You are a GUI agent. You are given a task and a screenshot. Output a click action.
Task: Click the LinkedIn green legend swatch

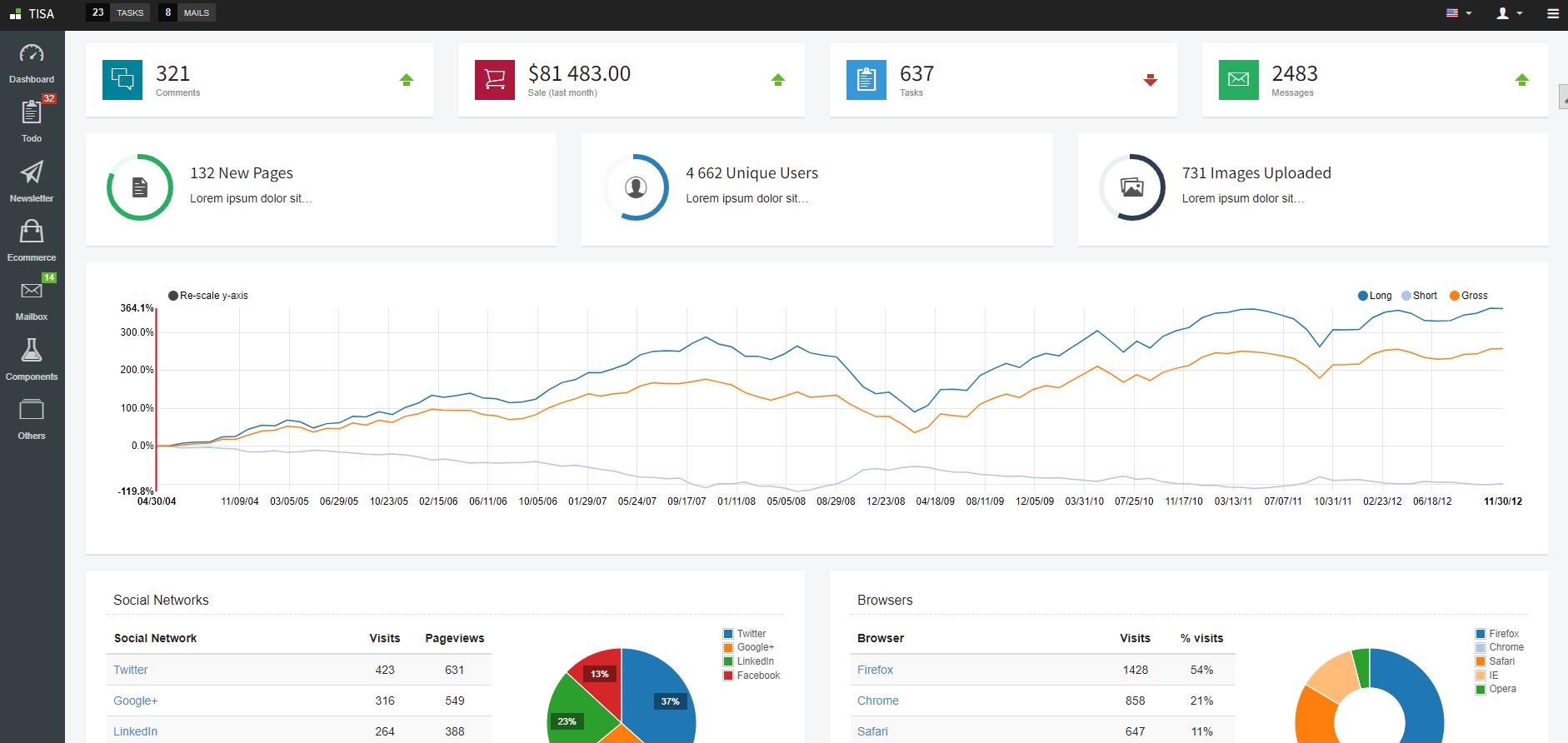728,661
